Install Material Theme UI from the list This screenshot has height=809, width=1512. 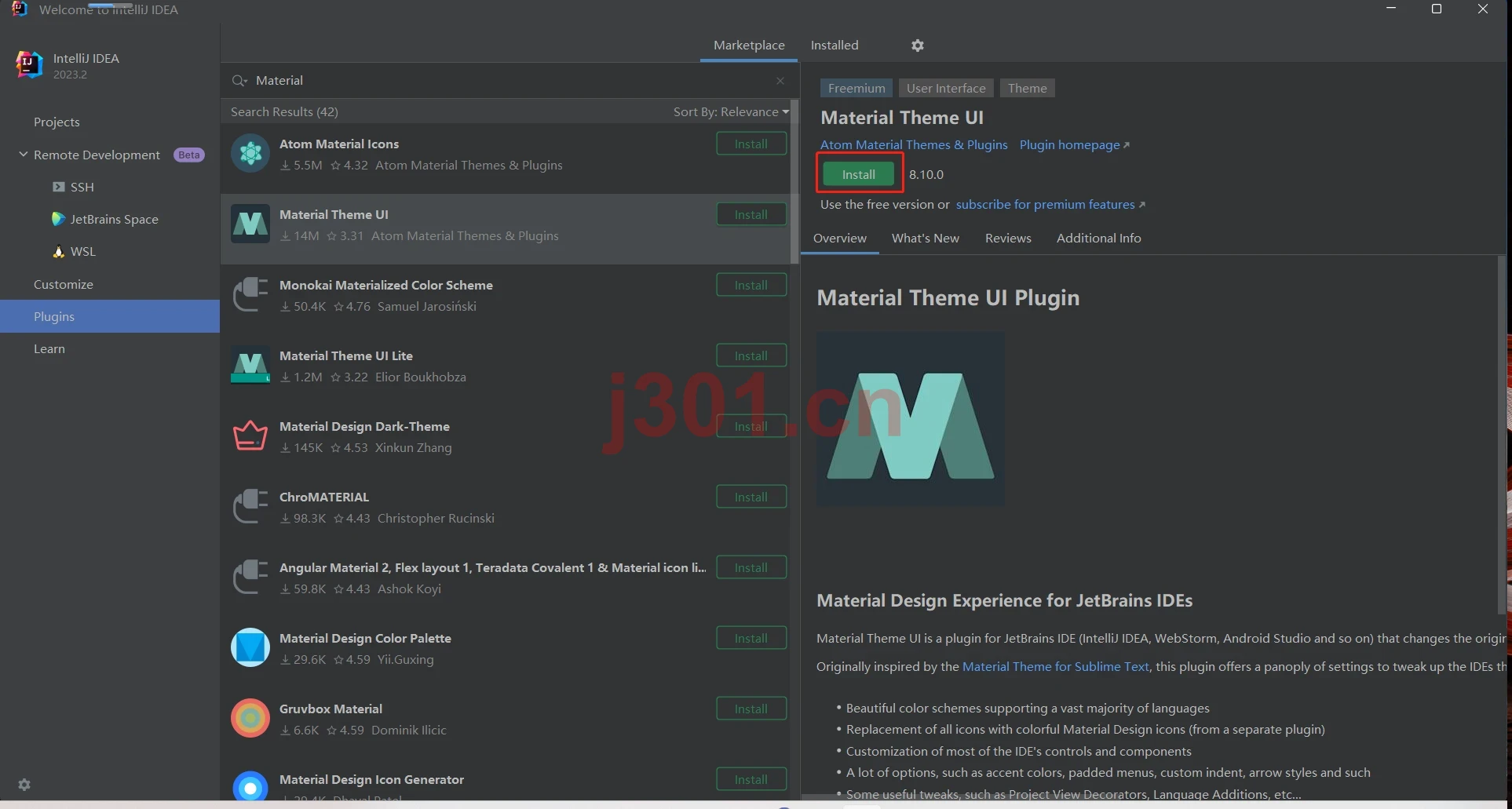pyautogui.click(x=751, y=214)
